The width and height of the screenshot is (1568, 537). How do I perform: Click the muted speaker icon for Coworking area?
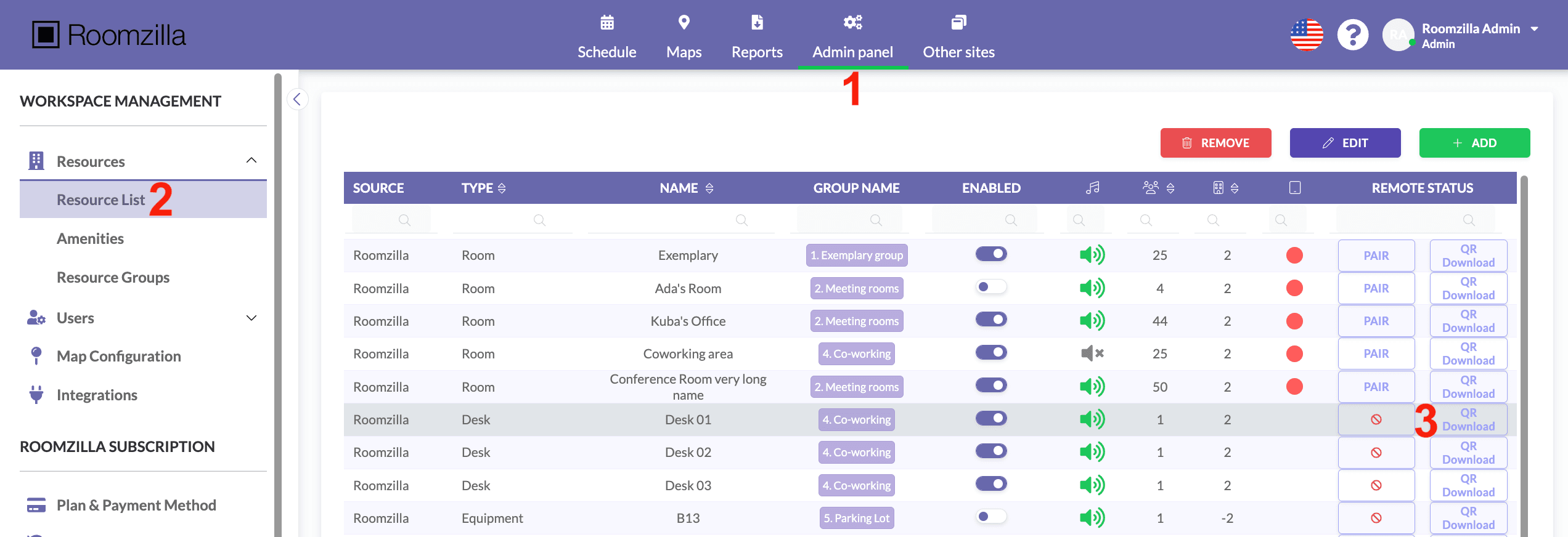pyautogui.click(x=1092, y=353)
